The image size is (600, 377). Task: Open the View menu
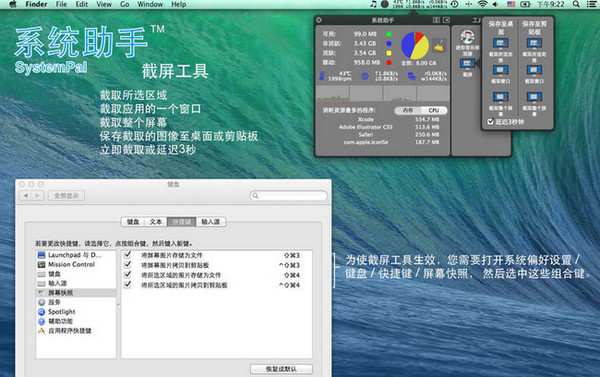click(104, 4)
